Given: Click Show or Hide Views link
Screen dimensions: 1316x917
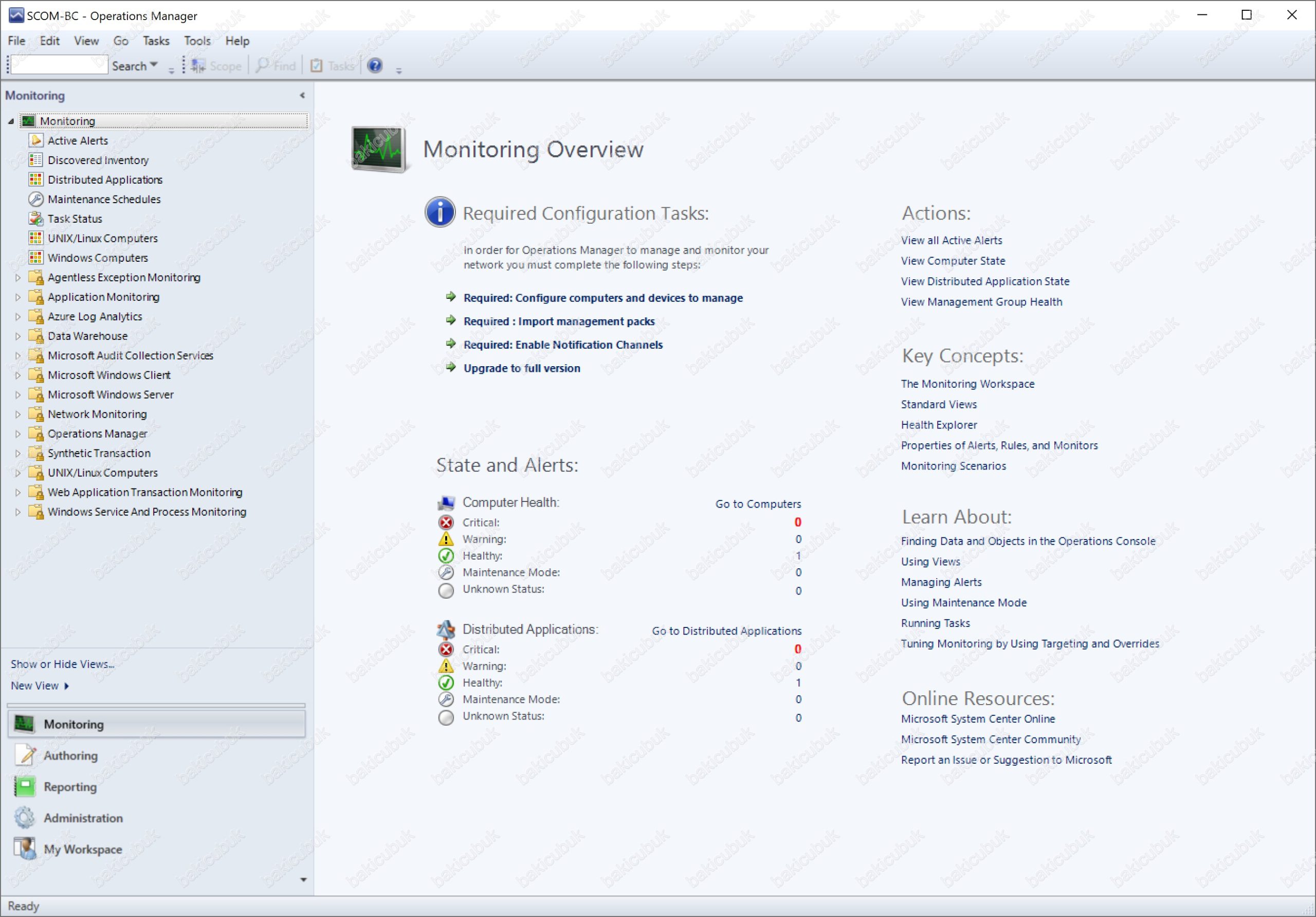Looking at the screenshot, I should click(63, 663).
